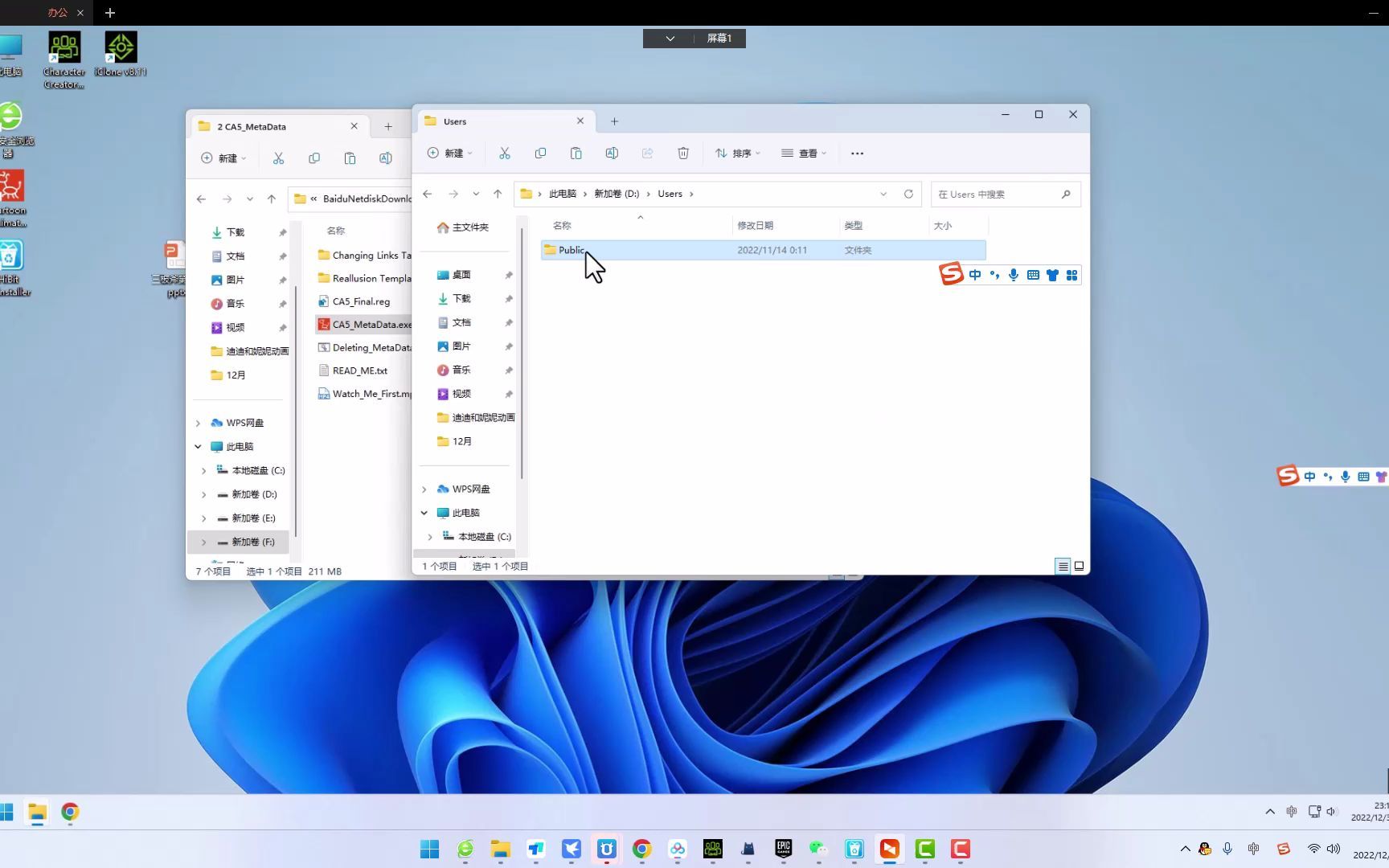Click the Copy icon in Users window toolbar
This screenshot has height=868, width=1389.
(x=540, y=153)
